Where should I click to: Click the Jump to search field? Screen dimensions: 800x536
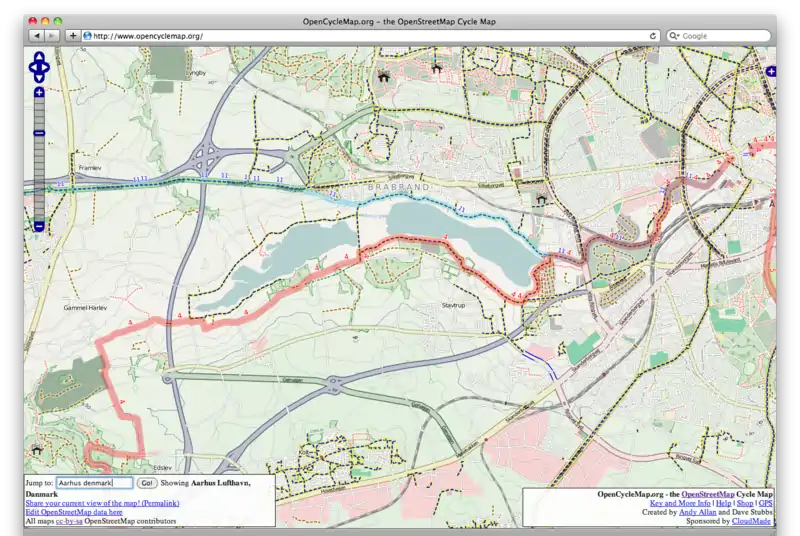pyautogui.click(x=94, y=482)
